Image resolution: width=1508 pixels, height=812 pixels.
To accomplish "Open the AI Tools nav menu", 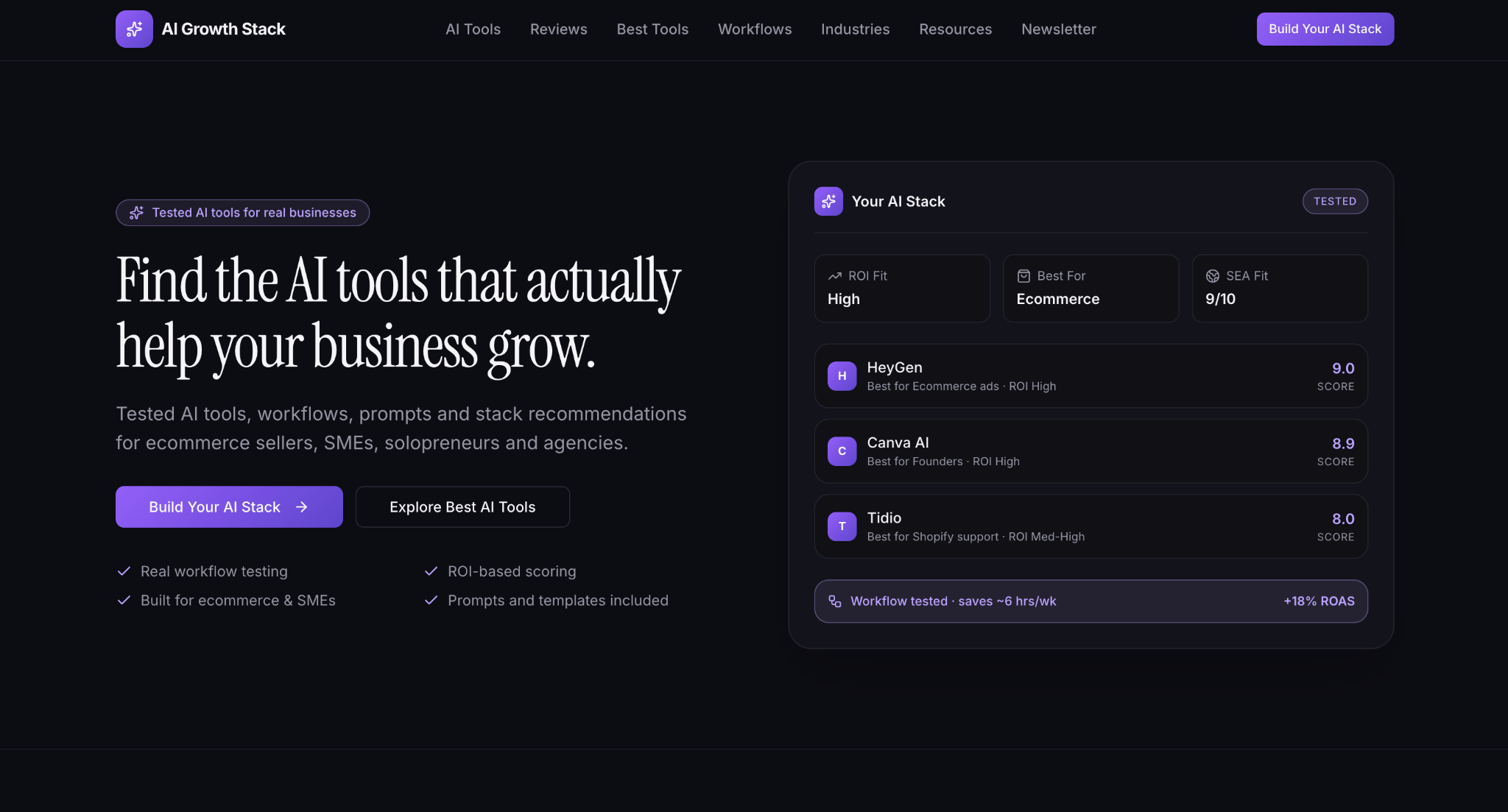I will 473,29.
